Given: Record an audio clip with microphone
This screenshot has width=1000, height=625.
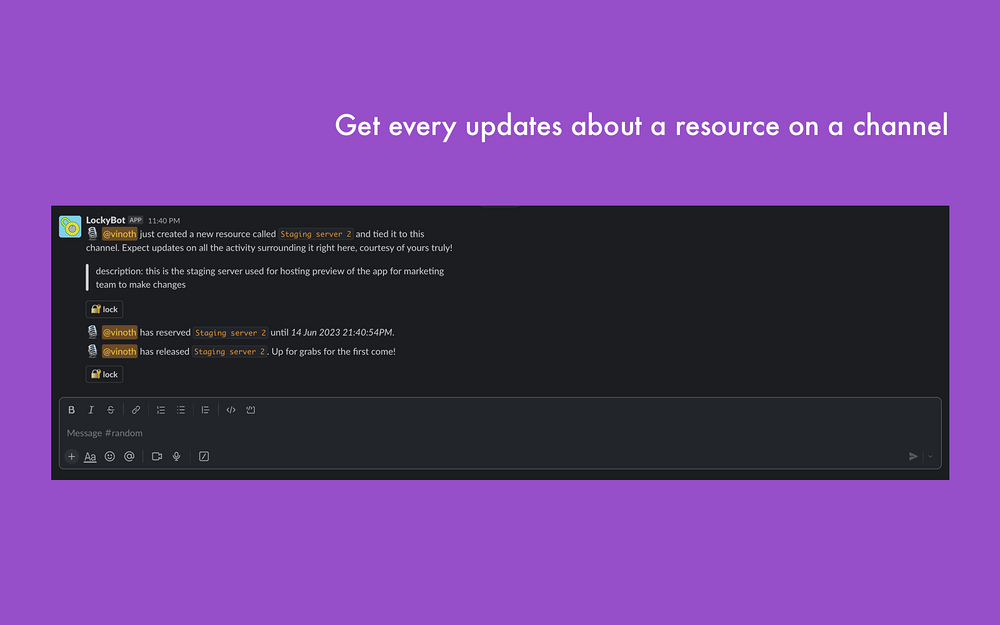Looking at the screenshot, I should [177, 457].
